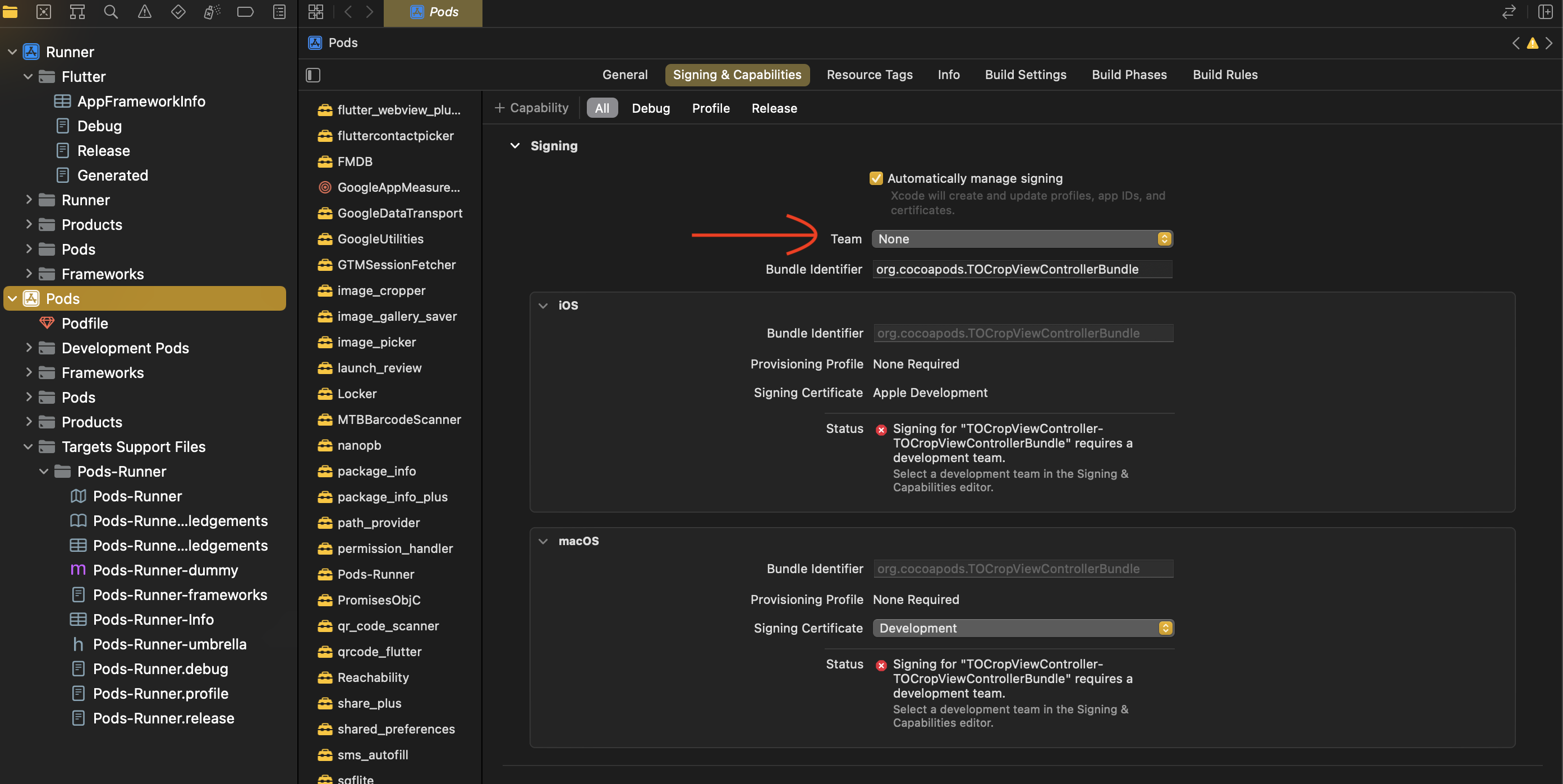Screen dimensions: 1563x784
Task: Filter configurations to Debug
Action: [x=650, y=108]
